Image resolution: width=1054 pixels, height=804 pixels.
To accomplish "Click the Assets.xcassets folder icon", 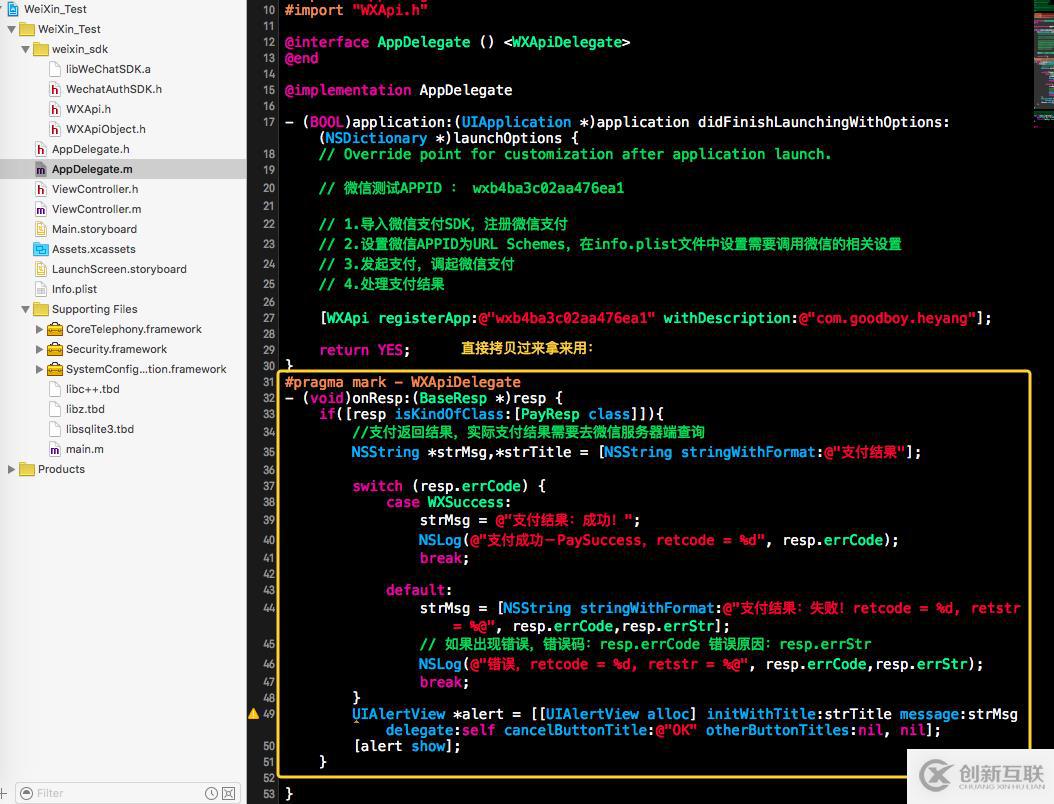I will (41, 249).
